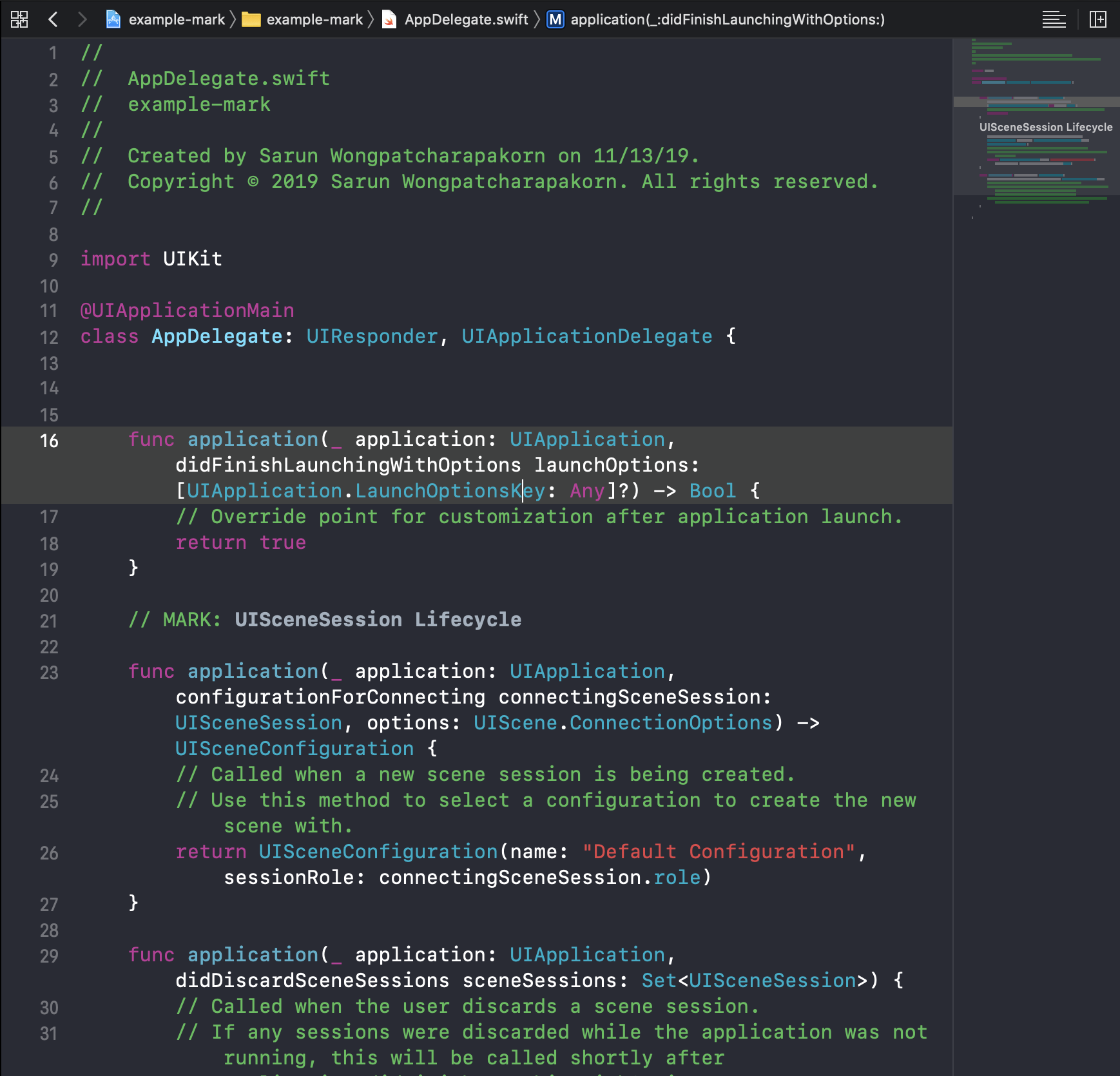Viewport: 1120px width, 1076px height.
Task: Expand the application(_:didFinishLaunchingWithOptions:) symbol list
Action: [x=727, y=19]
